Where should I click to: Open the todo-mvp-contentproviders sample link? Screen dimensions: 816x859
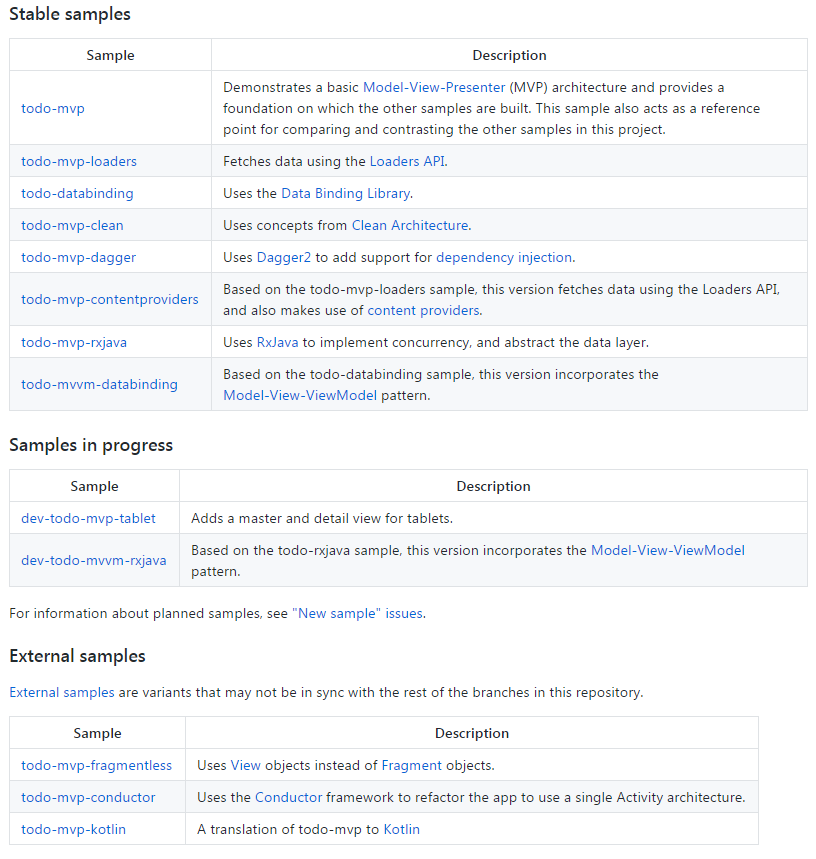pos(110,300)
